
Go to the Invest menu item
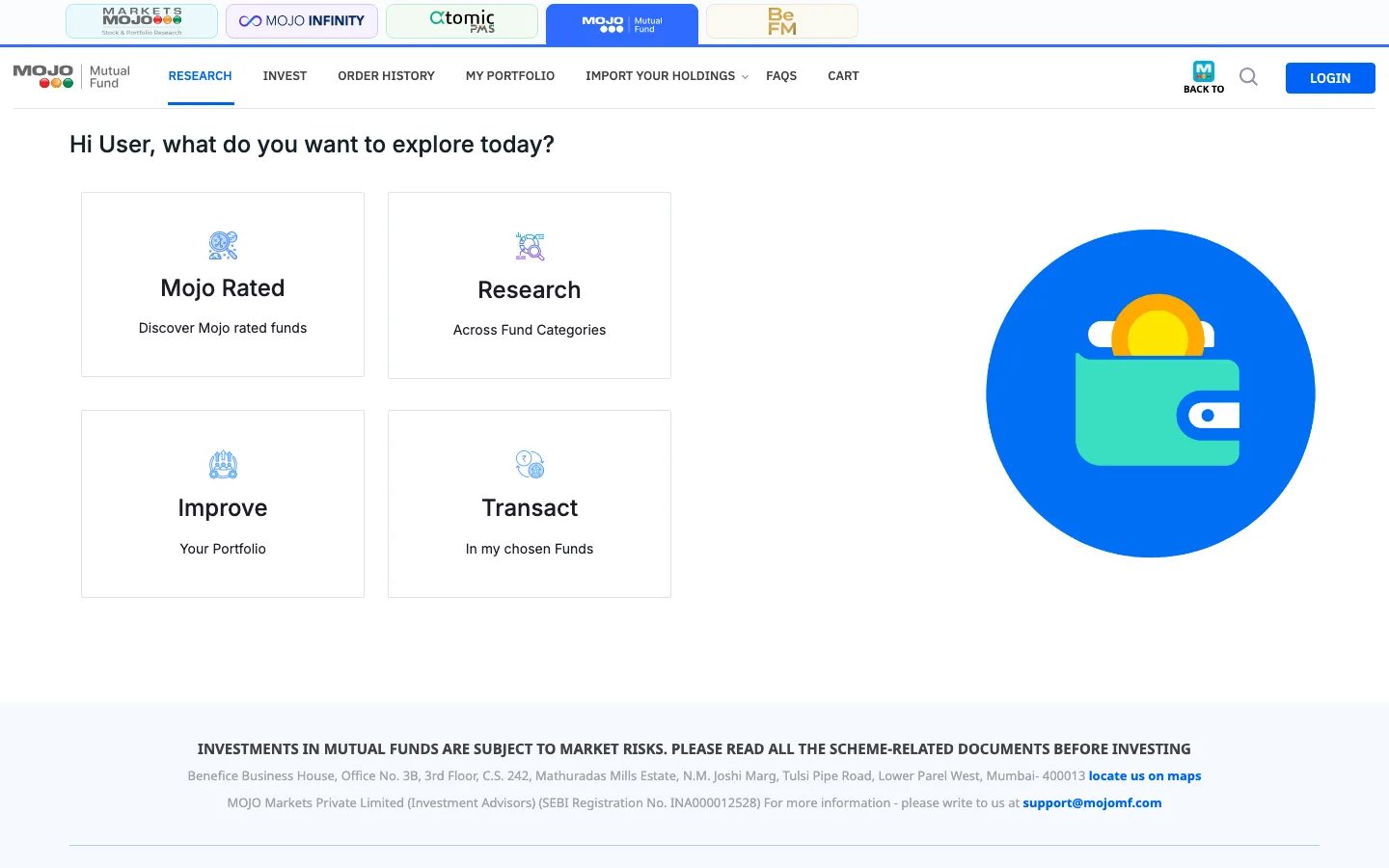(285, 76)
